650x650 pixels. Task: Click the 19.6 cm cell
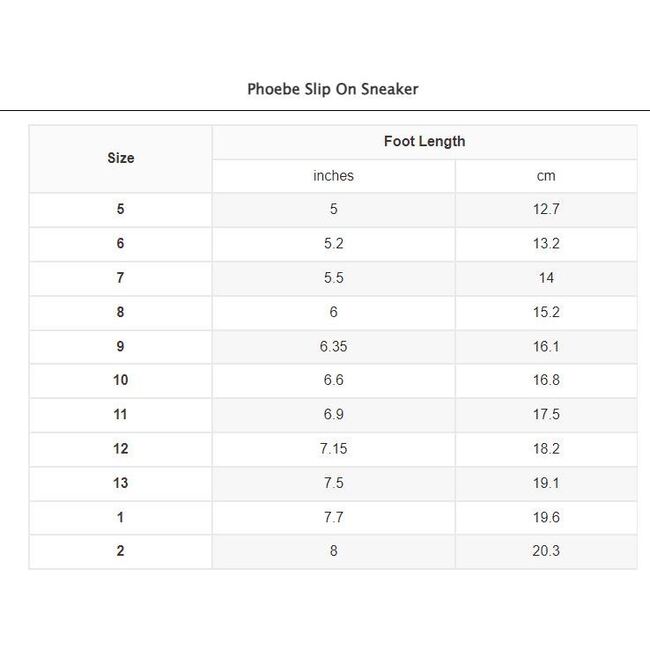(546, 517)
